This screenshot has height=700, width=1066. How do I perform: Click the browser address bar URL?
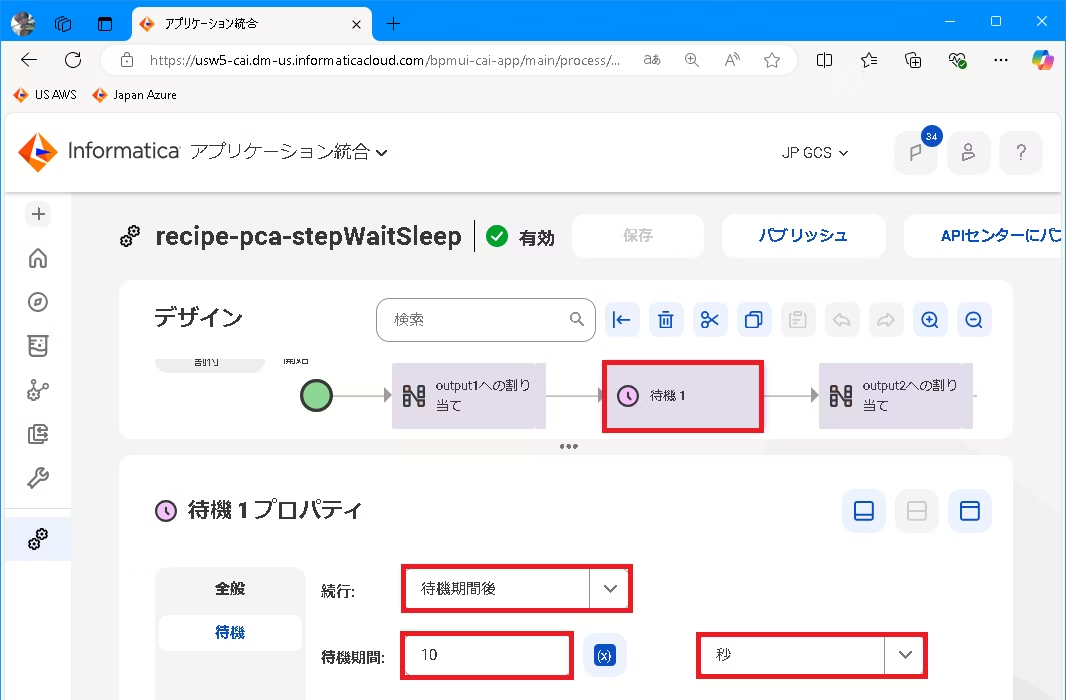384,60
